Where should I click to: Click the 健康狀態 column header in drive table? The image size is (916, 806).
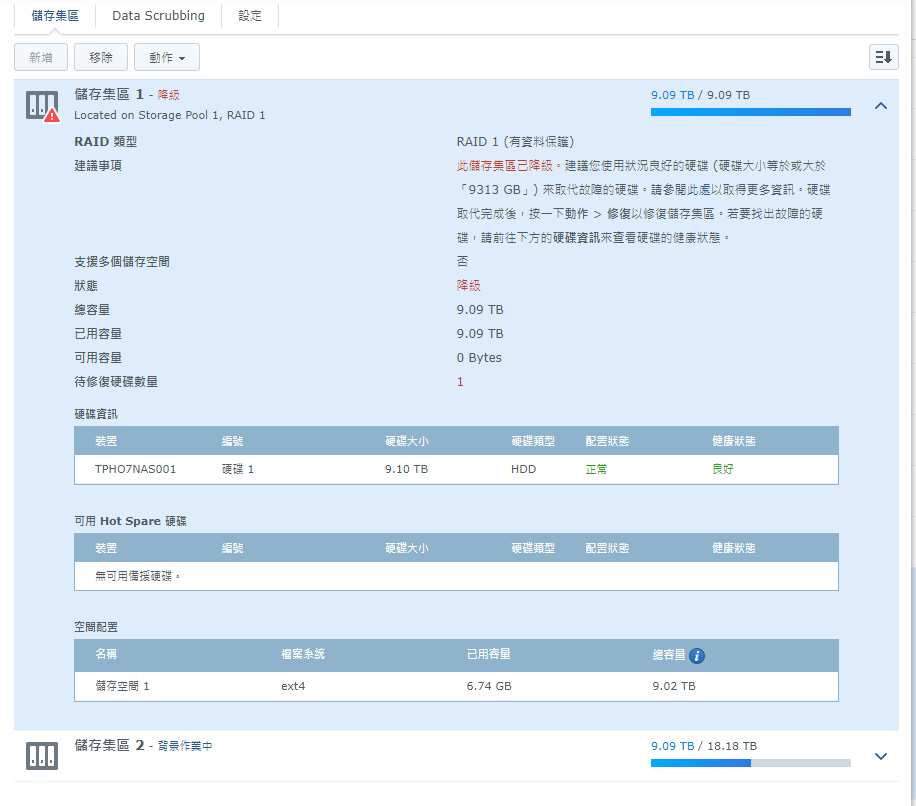pos(733,441)
